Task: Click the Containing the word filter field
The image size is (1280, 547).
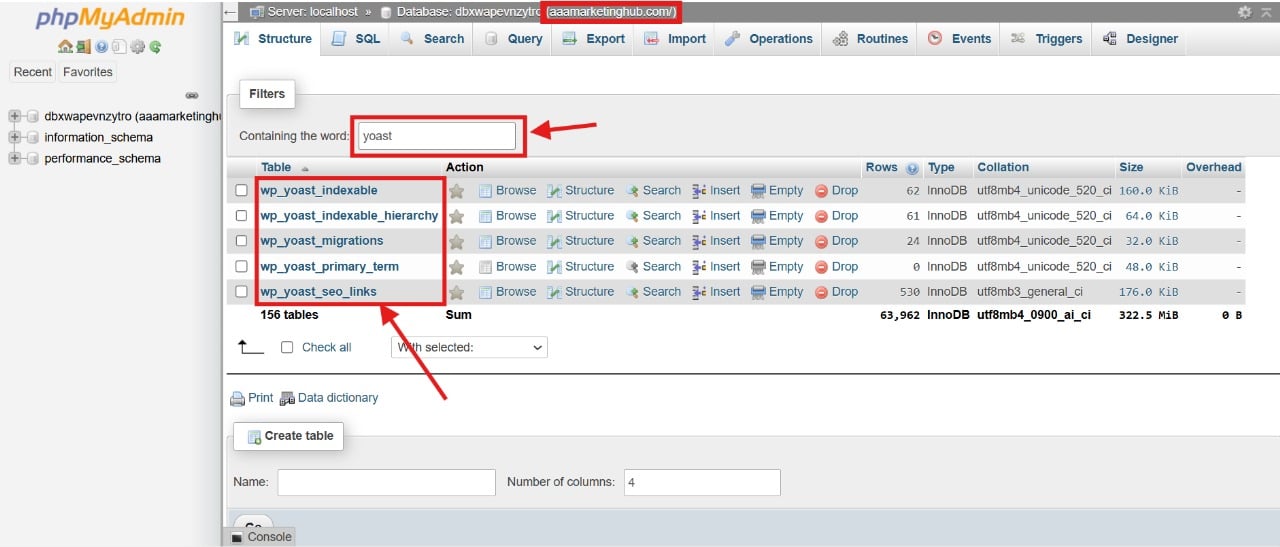Action: click(436, 136)
